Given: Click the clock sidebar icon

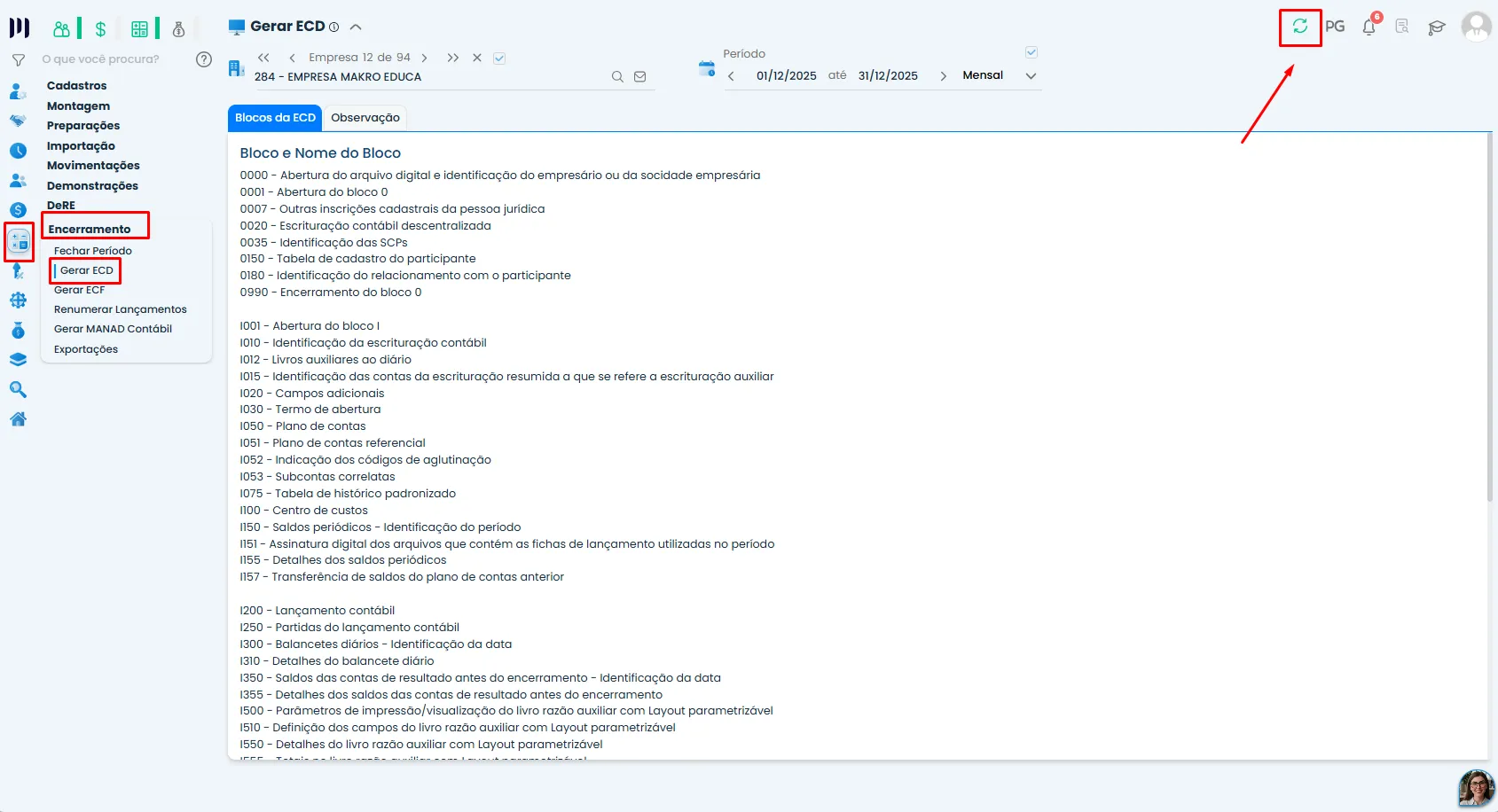Looking at the screenshot, I should [x=18, y=151].
